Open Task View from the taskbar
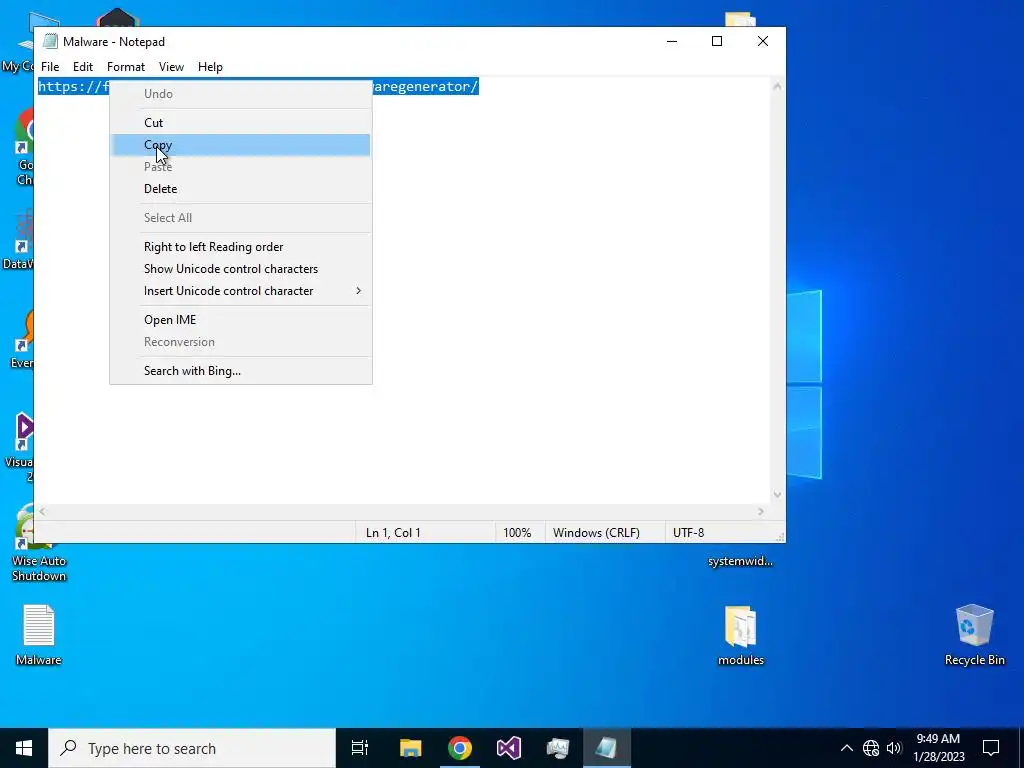This screenshot has width=1024, height=768. tap(360, 748)
